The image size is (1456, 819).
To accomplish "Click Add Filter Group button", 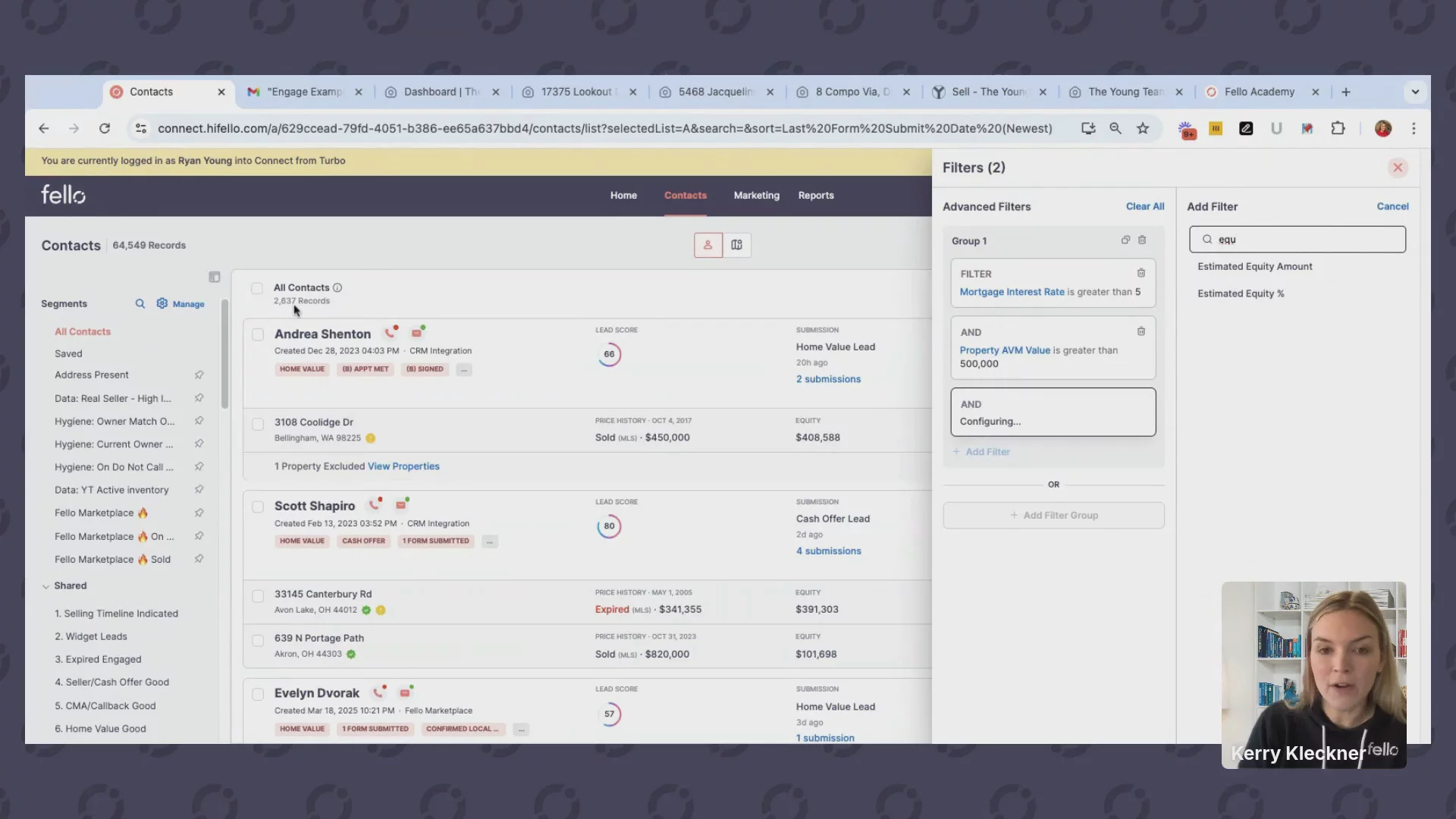I will [1053, 515].
